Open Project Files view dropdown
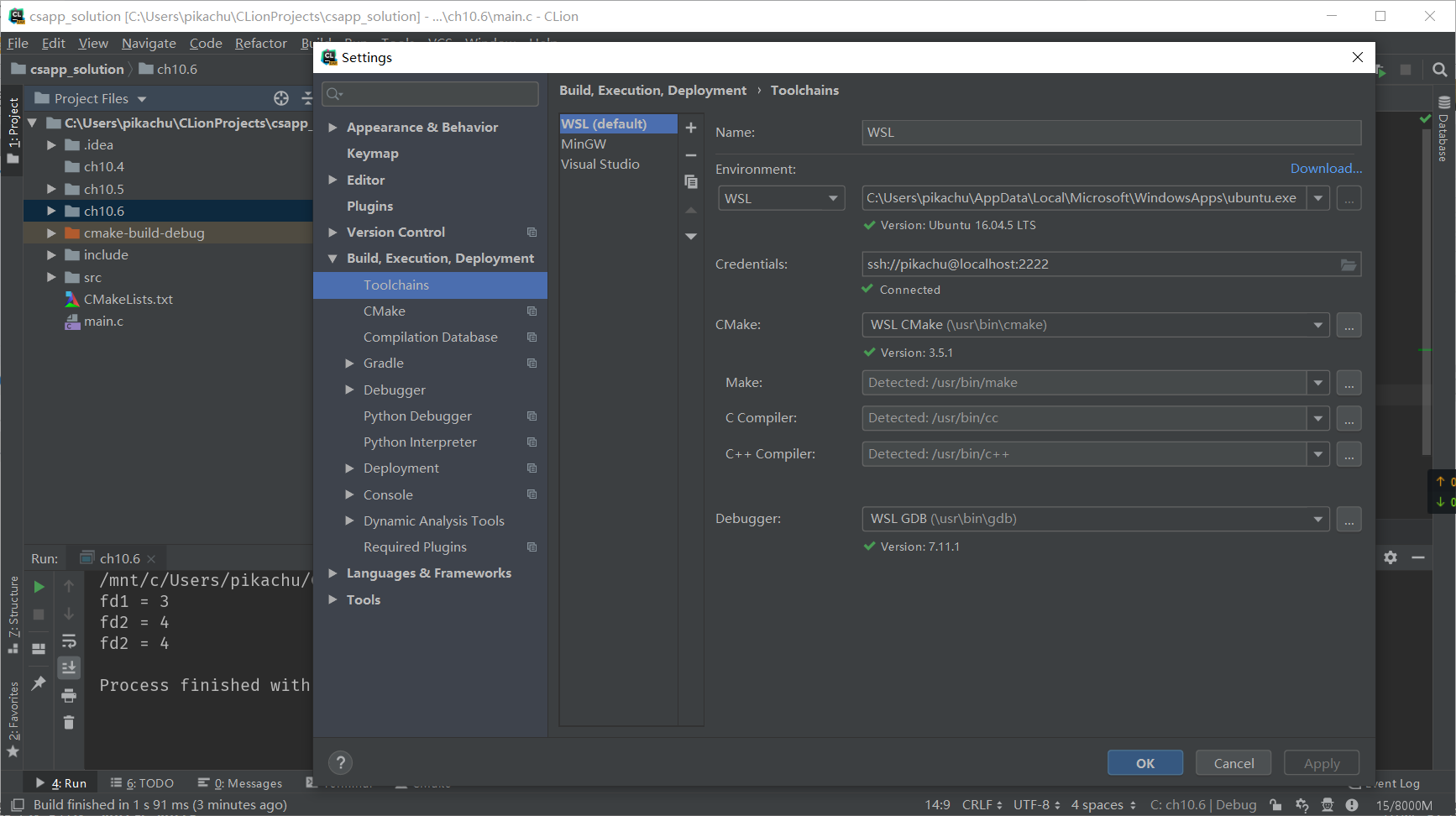1456x816 pixels. (x=142, y=99)
